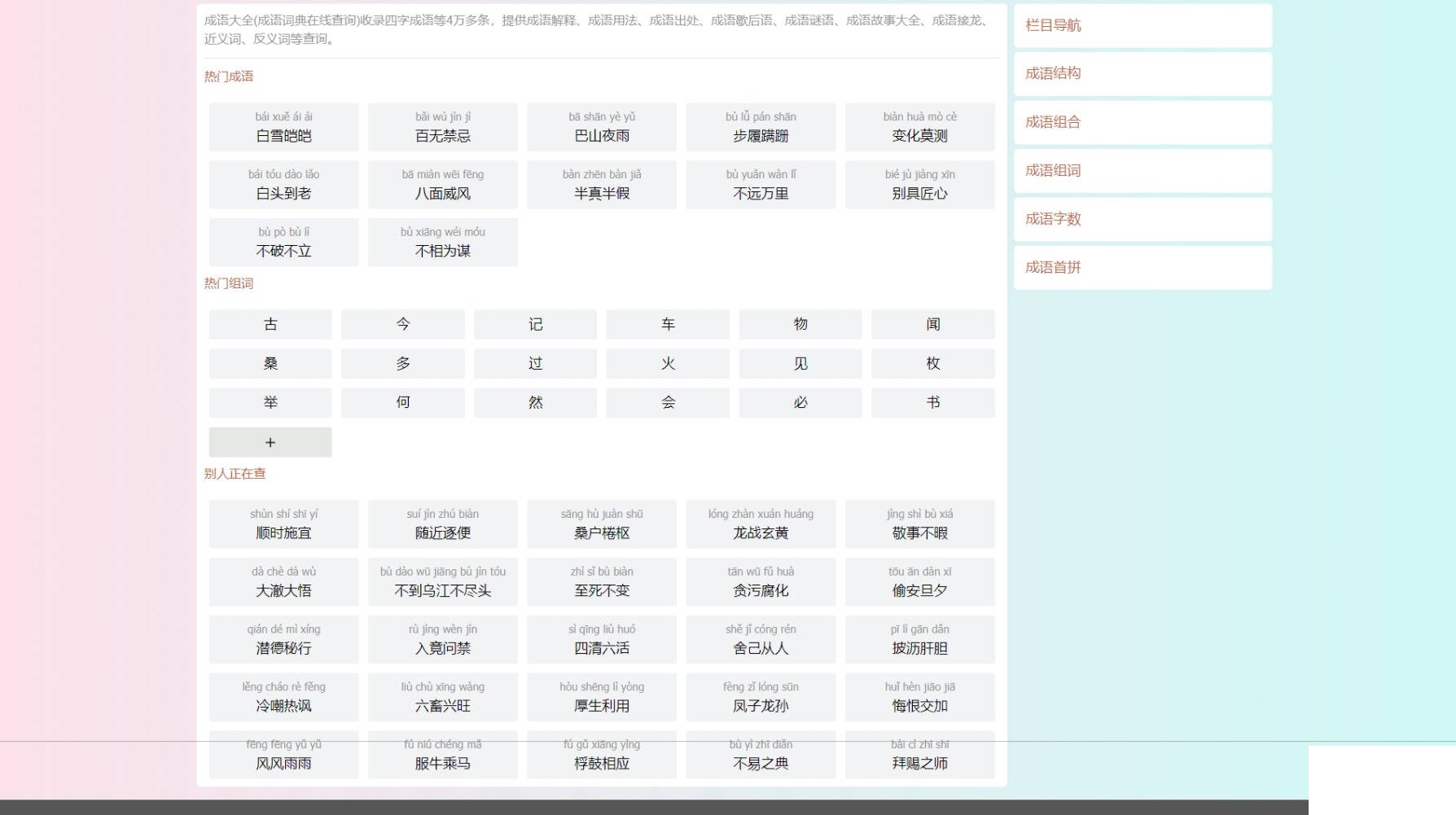The height and width of the screenshot is (815, 1456).
Task: Select the character 古 for word groups
Action: coord(270,324)
